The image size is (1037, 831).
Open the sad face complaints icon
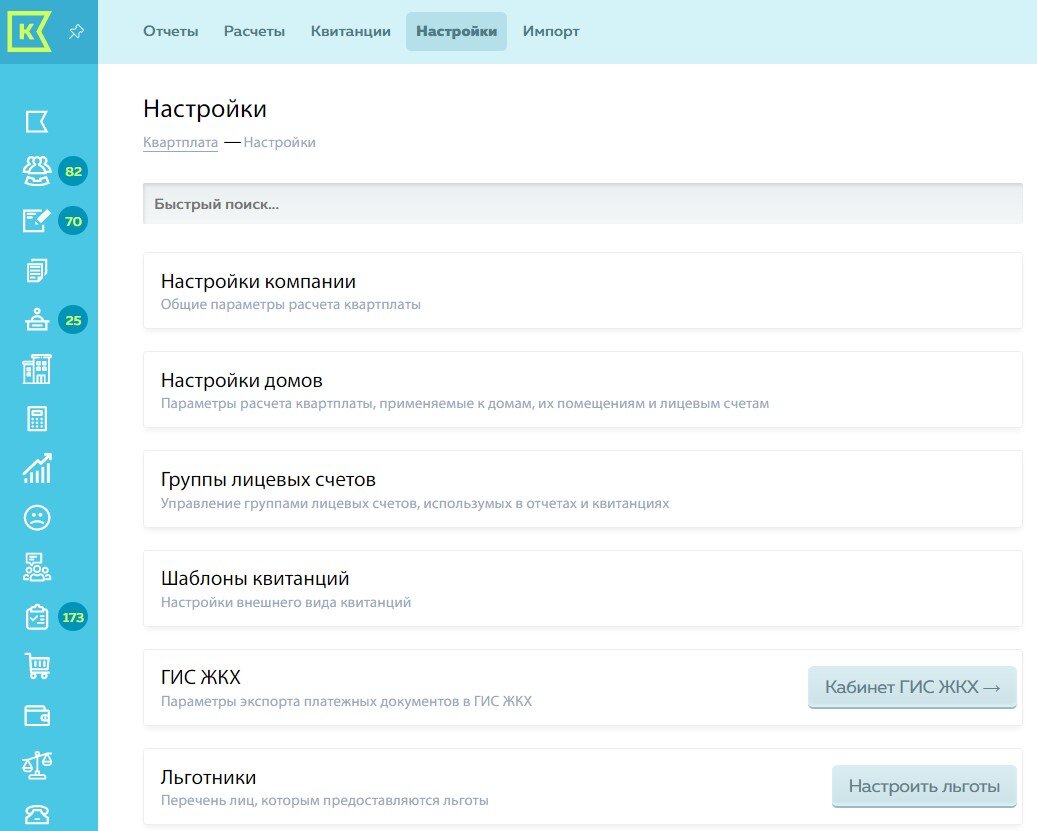[36, 517]
